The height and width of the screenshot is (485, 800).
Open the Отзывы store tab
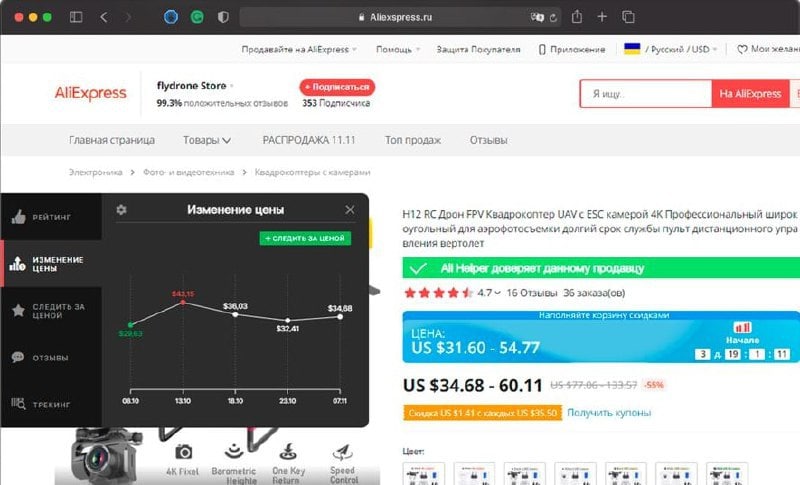[x=488, y=140]
